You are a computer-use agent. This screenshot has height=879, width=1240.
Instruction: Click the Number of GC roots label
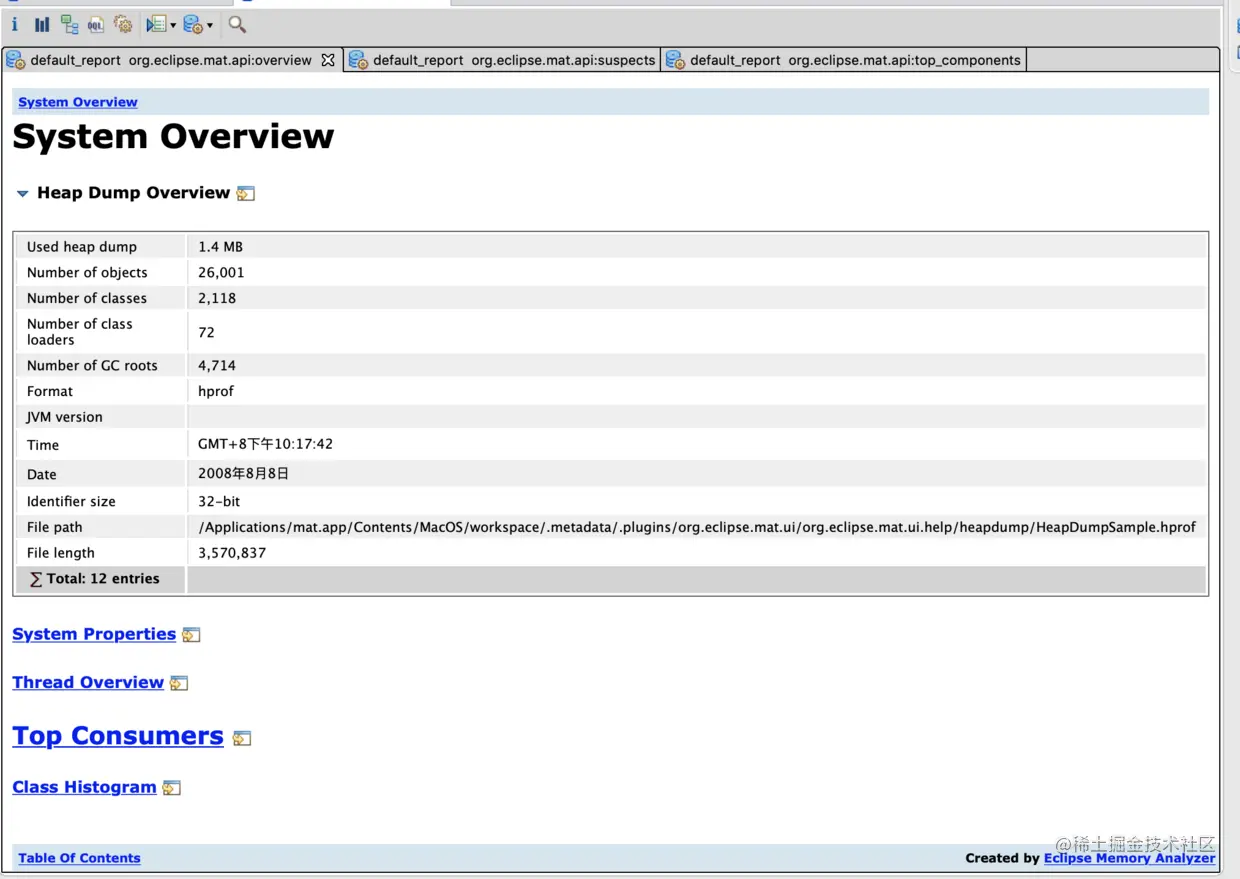[x=92, y=366]
